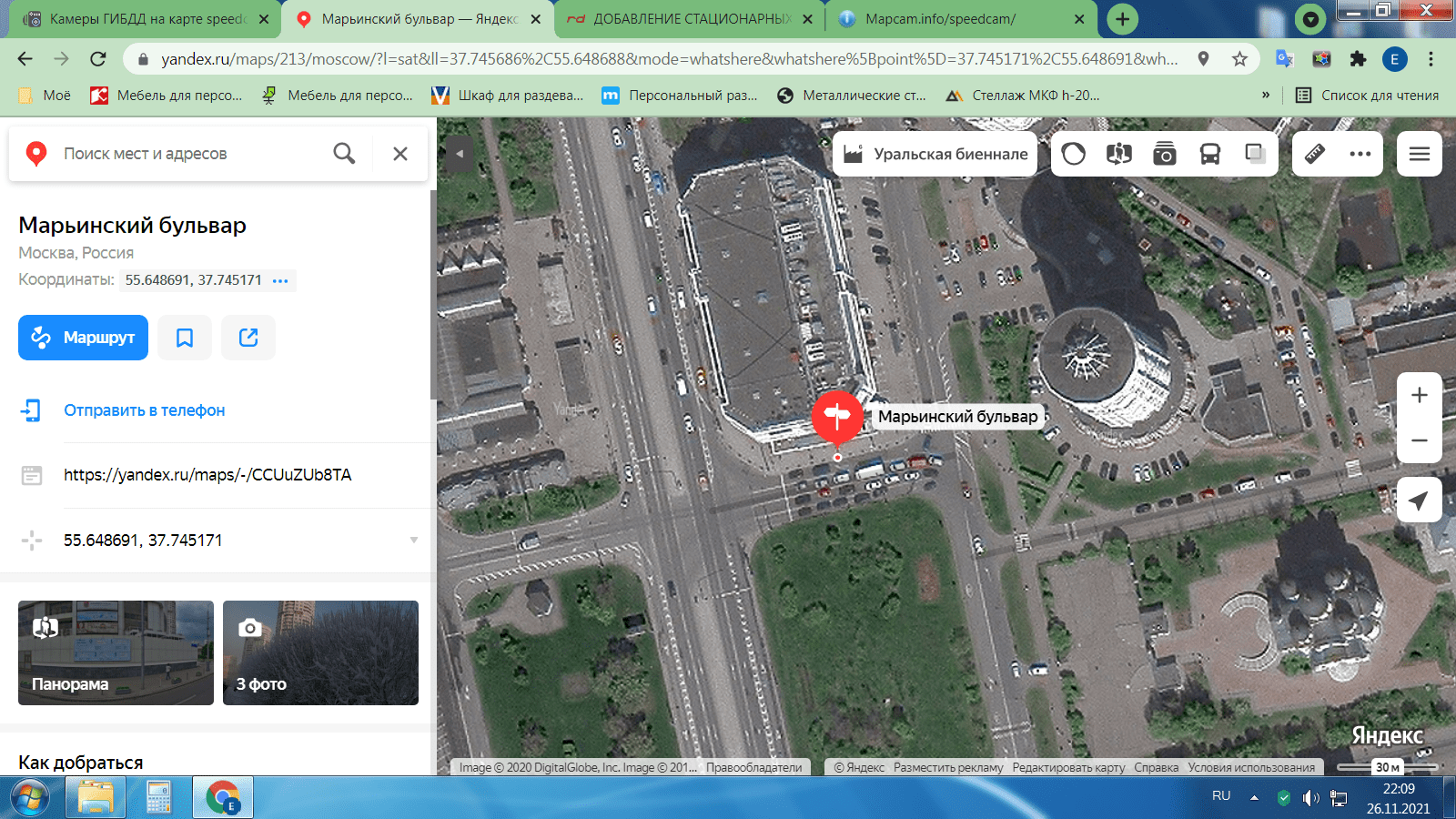Enable street panoramas layer in map toolbar
The height and width of the screenshot is (819, 1456).
click(1119, 154)
